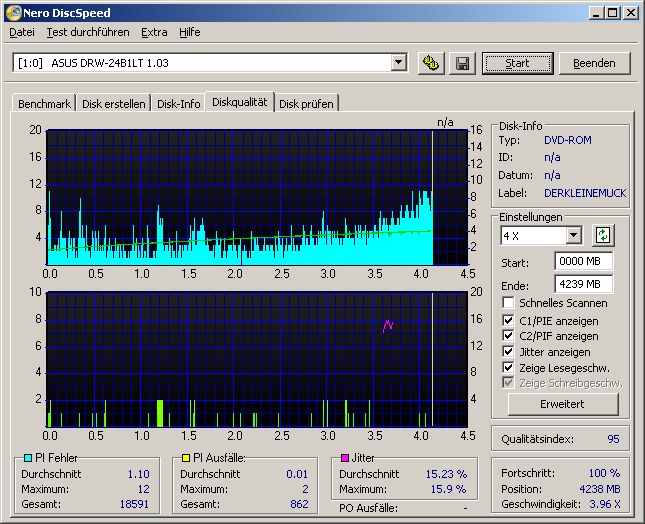Toggle the Jitter anzeigen checkbox
Viewport: 645px width, 524px height.
pyautogui.click(x=508, y=352)
